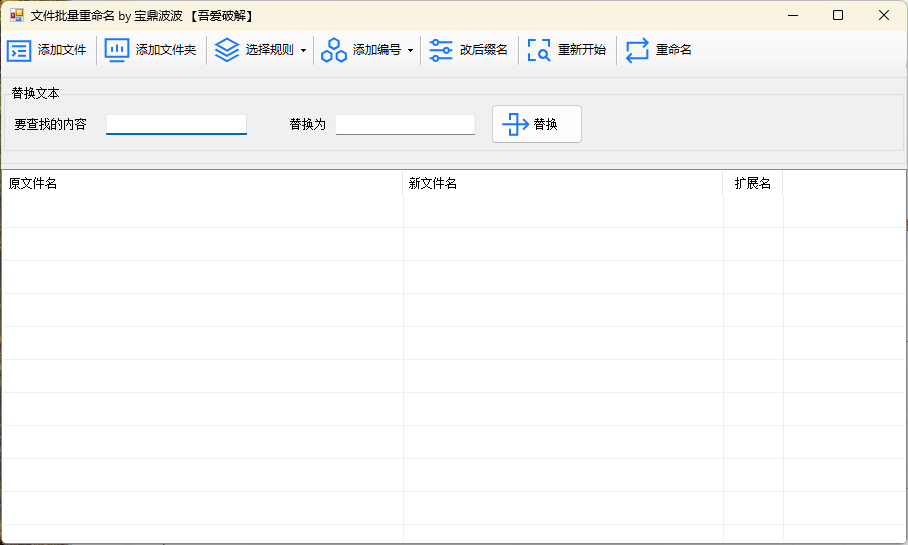Click the 添加编号 hexagons icon
The width and height of the screenshot is (908, 545).
334,50
